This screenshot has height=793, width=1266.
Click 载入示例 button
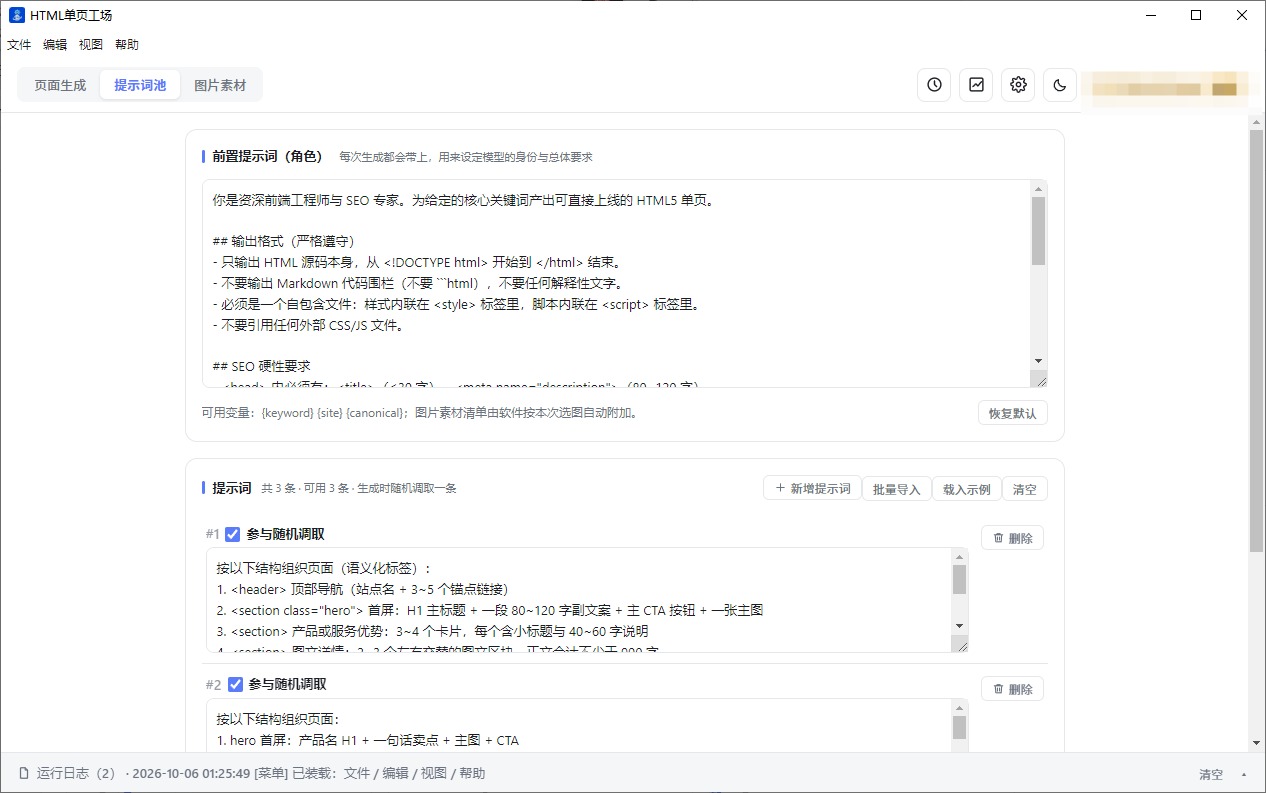click(966, 489)
